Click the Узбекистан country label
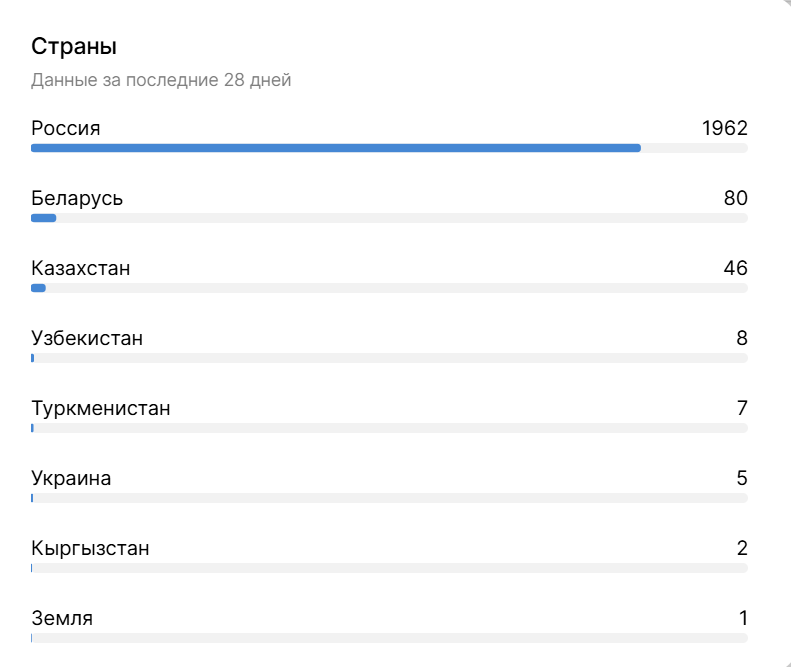The image size is (791, 667). pyautogui.click(x=87, y=338)
